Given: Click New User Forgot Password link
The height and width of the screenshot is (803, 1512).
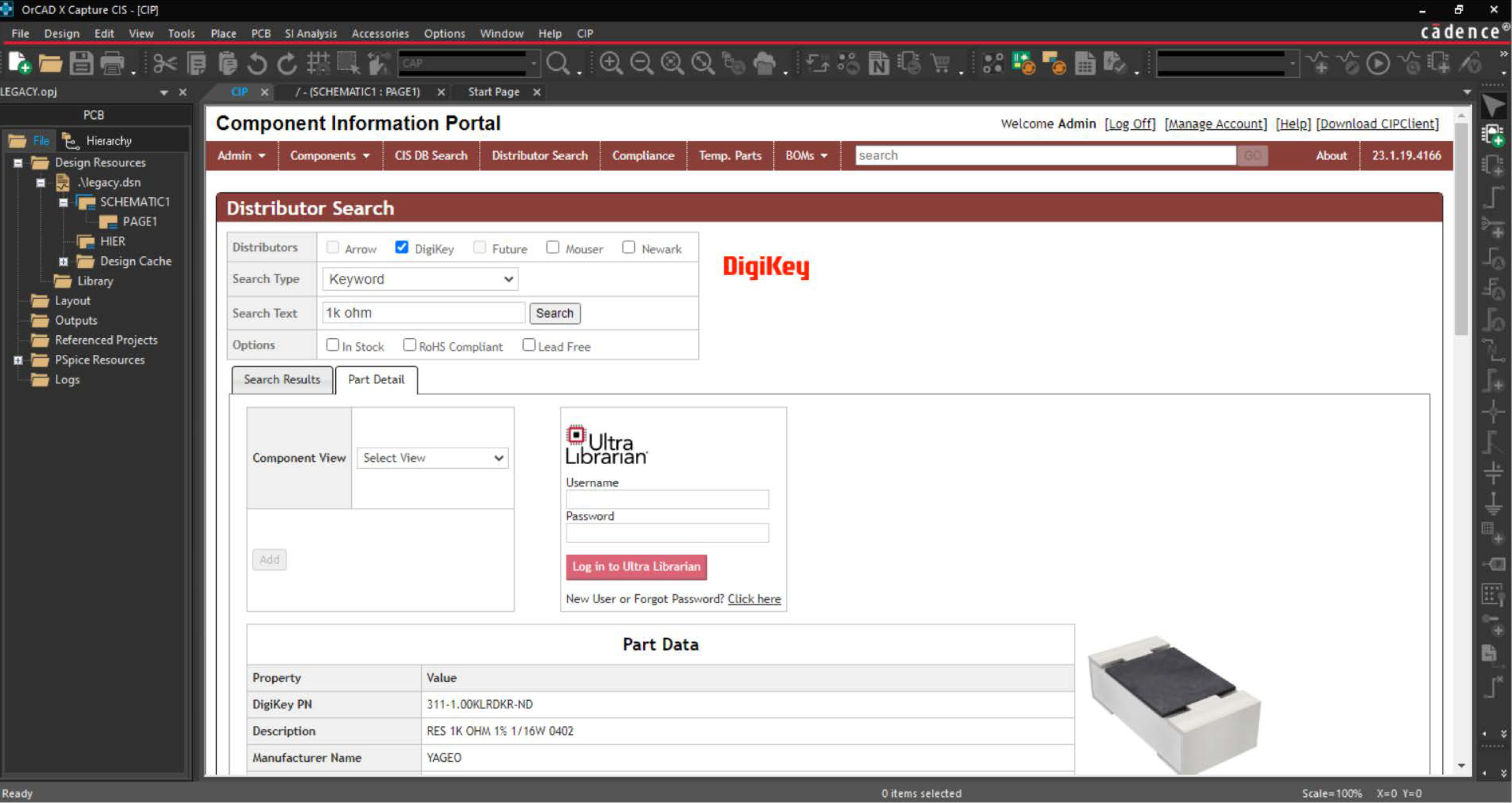Looking at the screenshot, I should pyautogui.click(x=754, y=598).
